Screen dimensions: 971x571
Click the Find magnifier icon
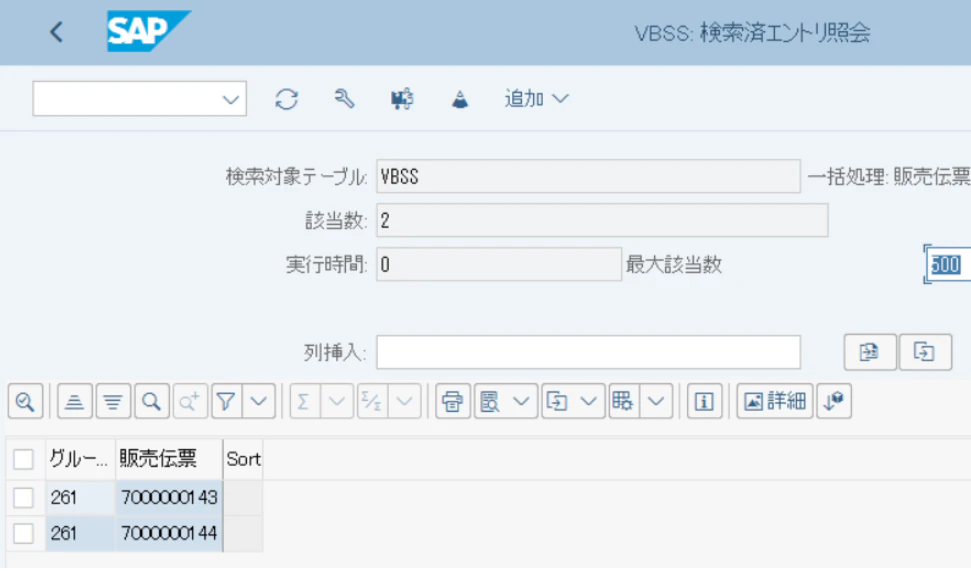coord(152,401)
